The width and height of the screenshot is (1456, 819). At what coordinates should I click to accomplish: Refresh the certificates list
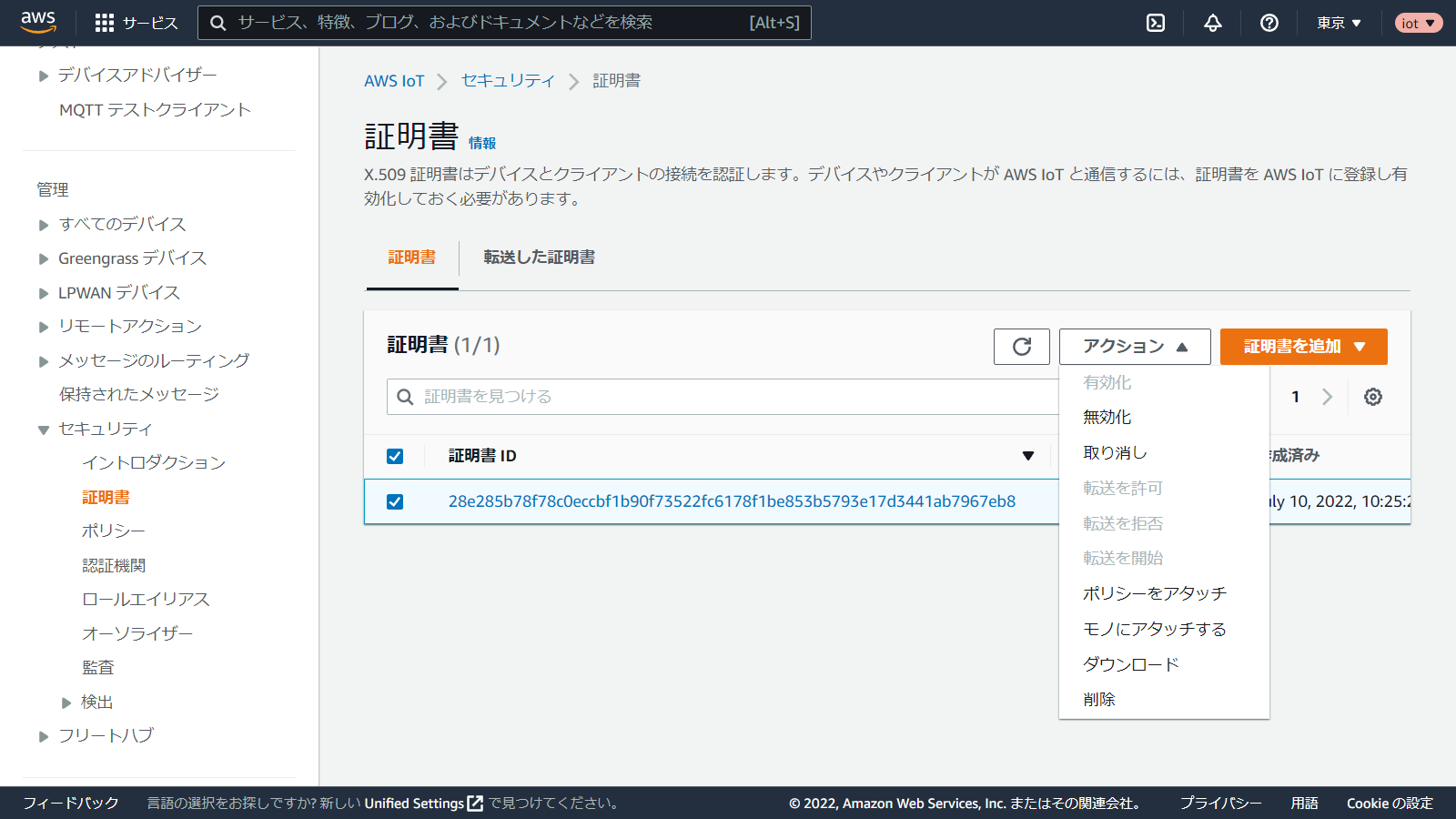click(1021, 347)
